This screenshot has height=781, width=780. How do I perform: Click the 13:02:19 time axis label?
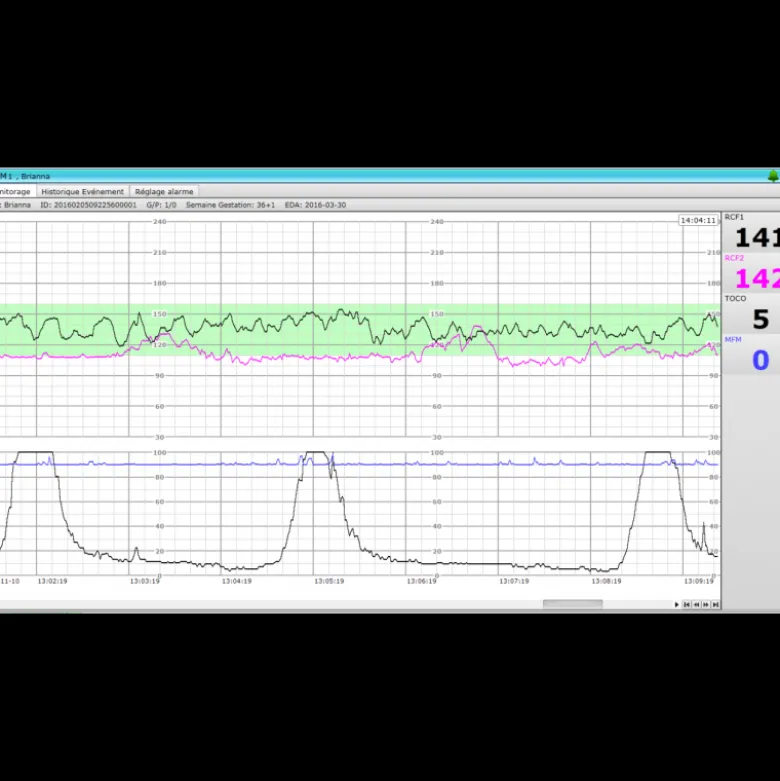52,581
